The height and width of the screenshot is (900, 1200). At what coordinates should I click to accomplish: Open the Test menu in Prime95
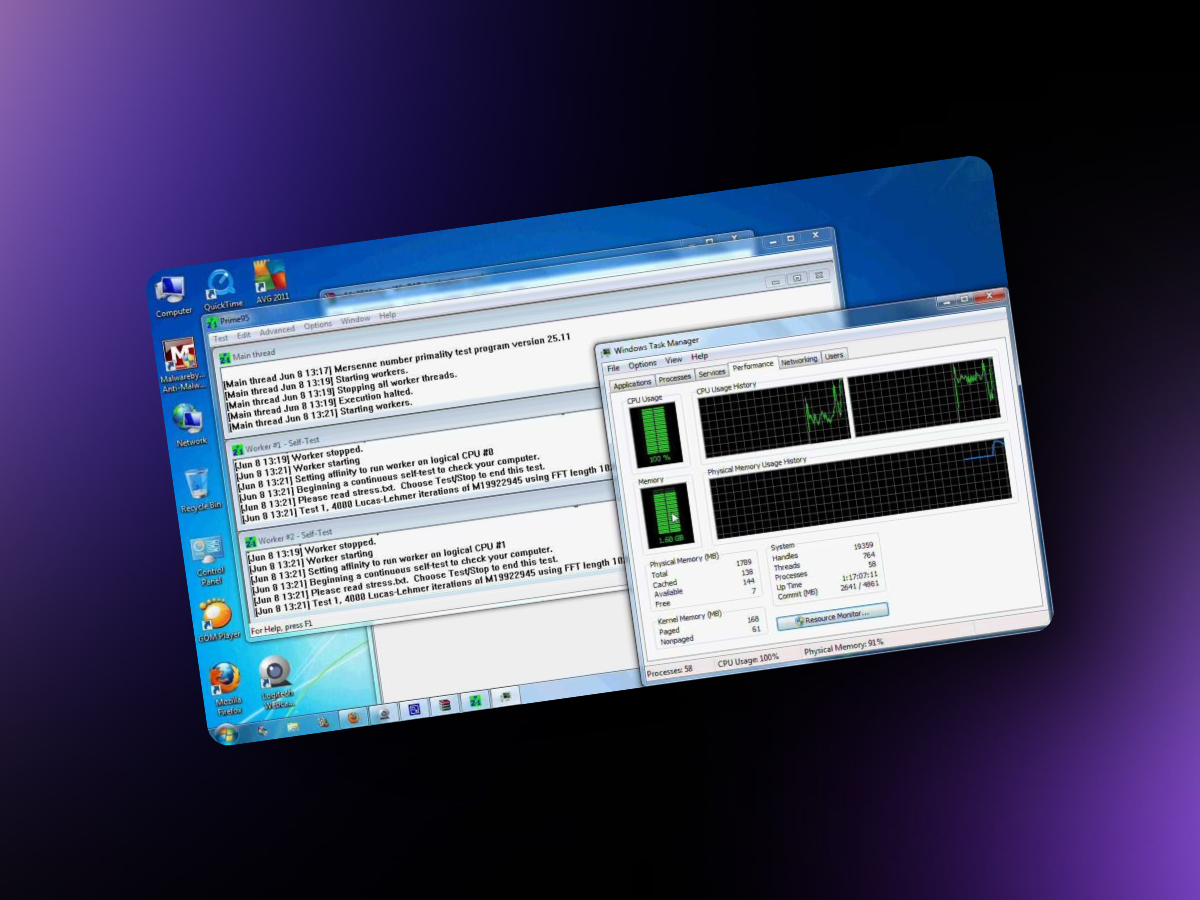tap(221, 339)
